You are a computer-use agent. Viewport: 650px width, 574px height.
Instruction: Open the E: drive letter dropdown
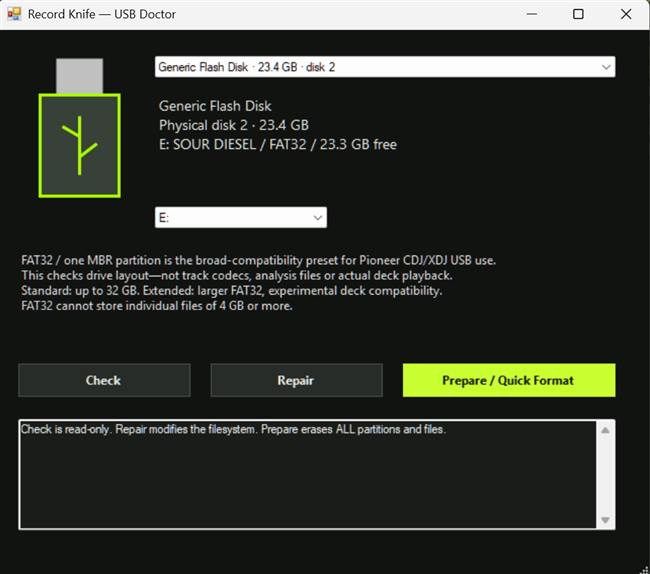(x=241, y=218)
